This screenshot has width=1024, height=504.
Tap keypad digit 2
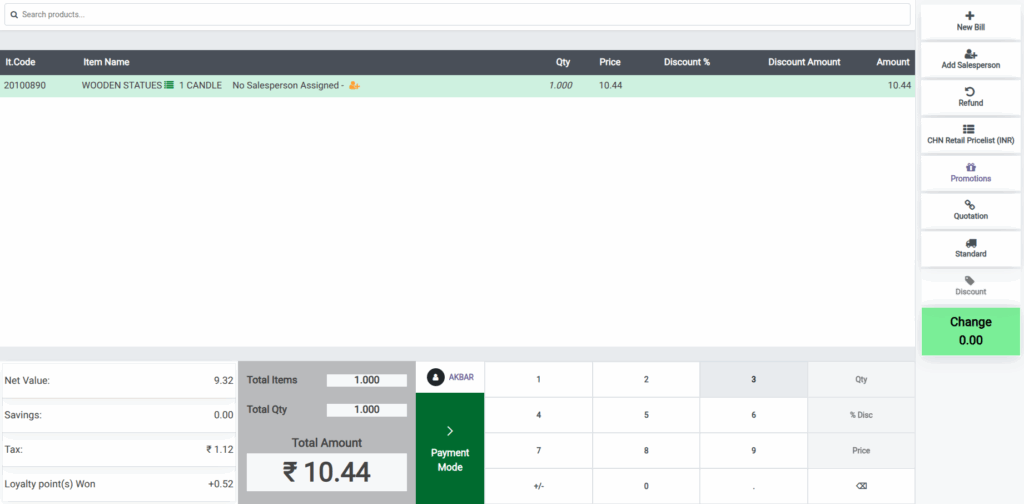[x=646, y=379]
